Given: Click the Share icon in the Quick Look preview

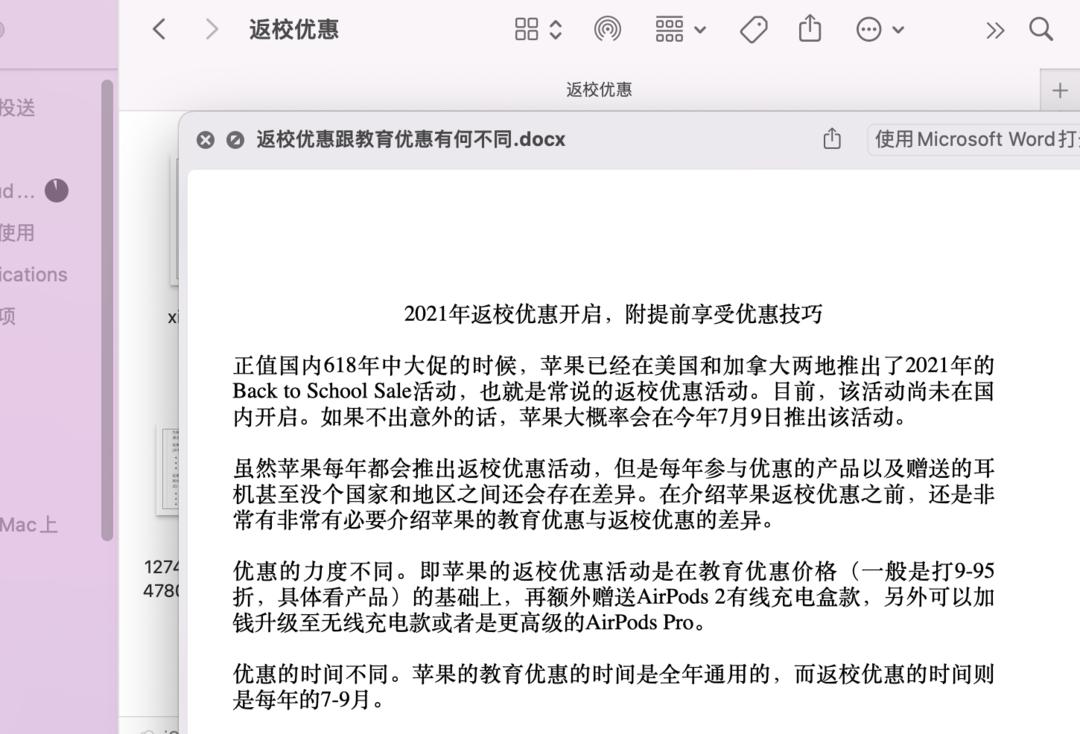Looking at the screenshot, I should tap(831, 139).
